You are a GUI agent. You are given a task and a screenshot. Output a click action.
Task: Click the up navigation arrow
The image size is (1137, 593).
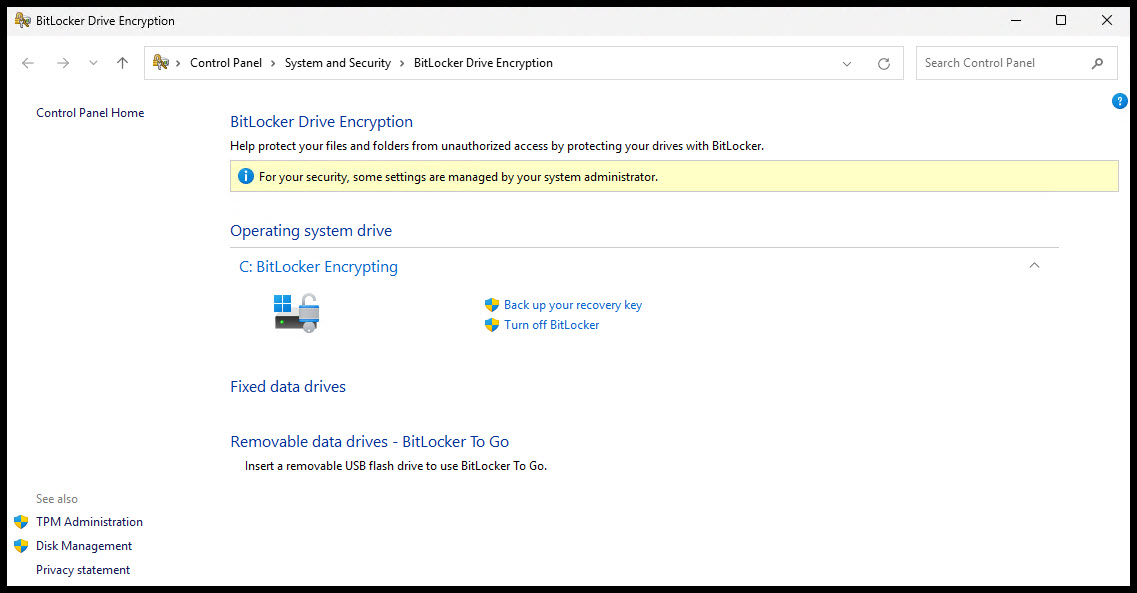[122, 62]
